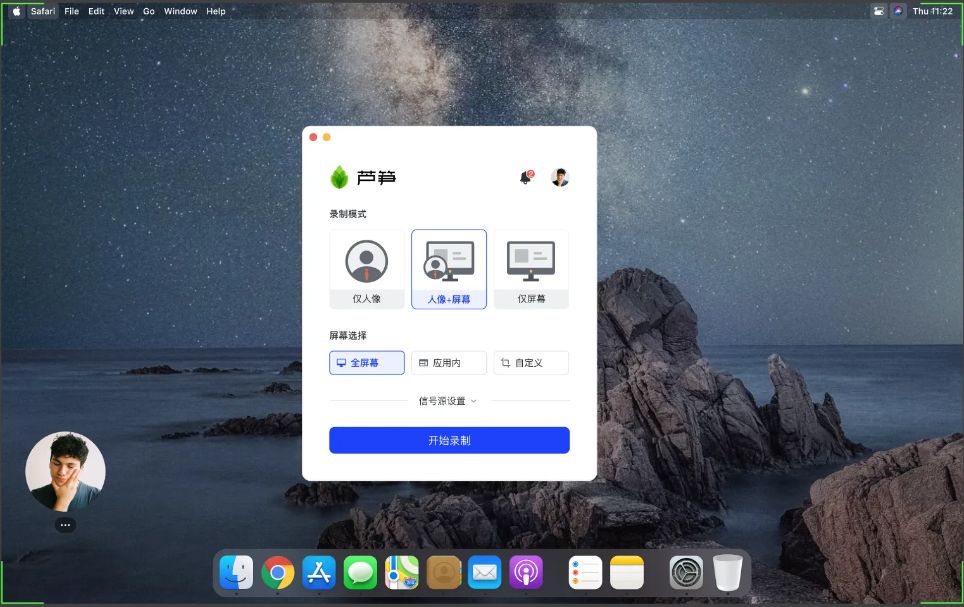Click the circular webcam preview
The image size is (964, 607).
65,470
